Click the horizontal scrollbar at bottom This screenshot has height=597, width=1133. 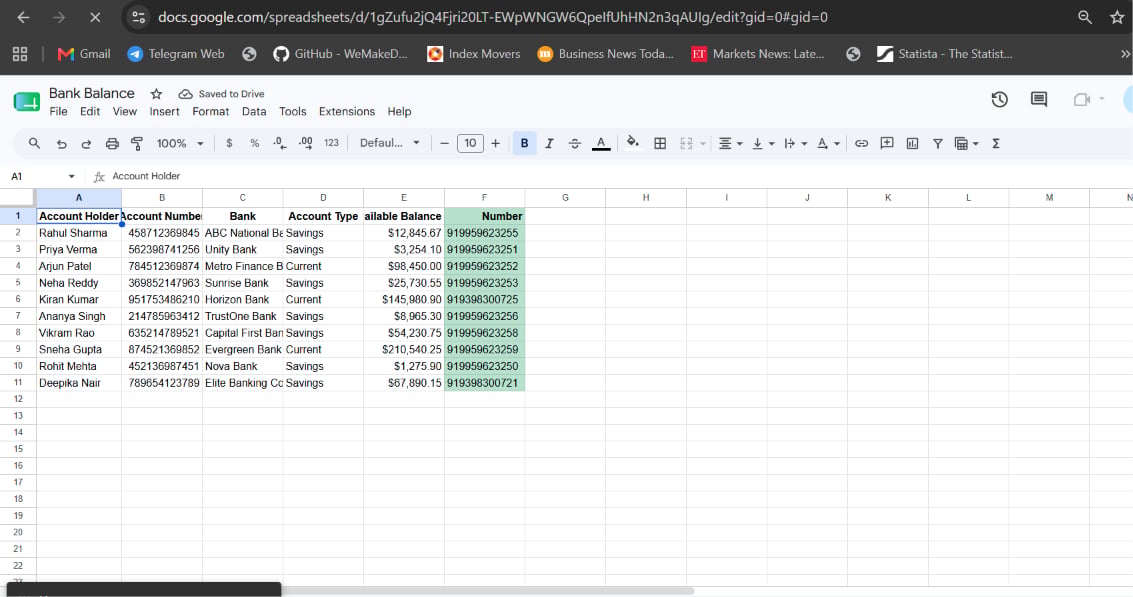click(488, 591)
